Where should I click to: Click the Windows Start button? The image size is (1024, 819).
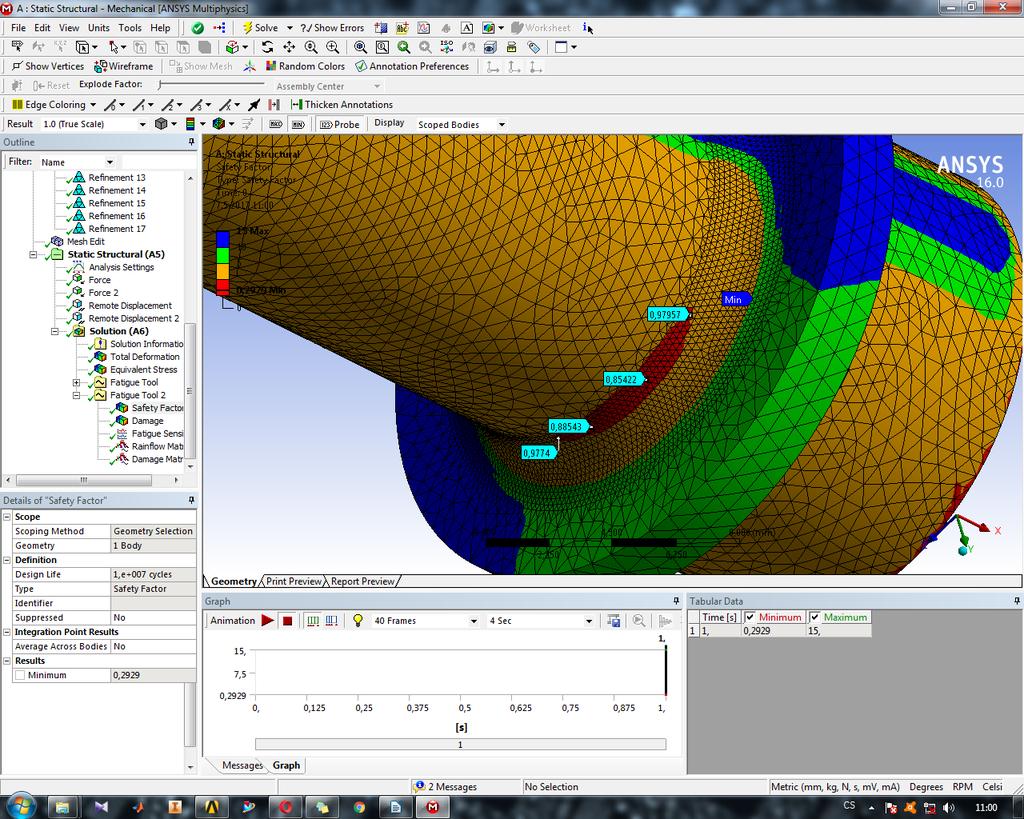pyautogui.click(x=21, y=806)
